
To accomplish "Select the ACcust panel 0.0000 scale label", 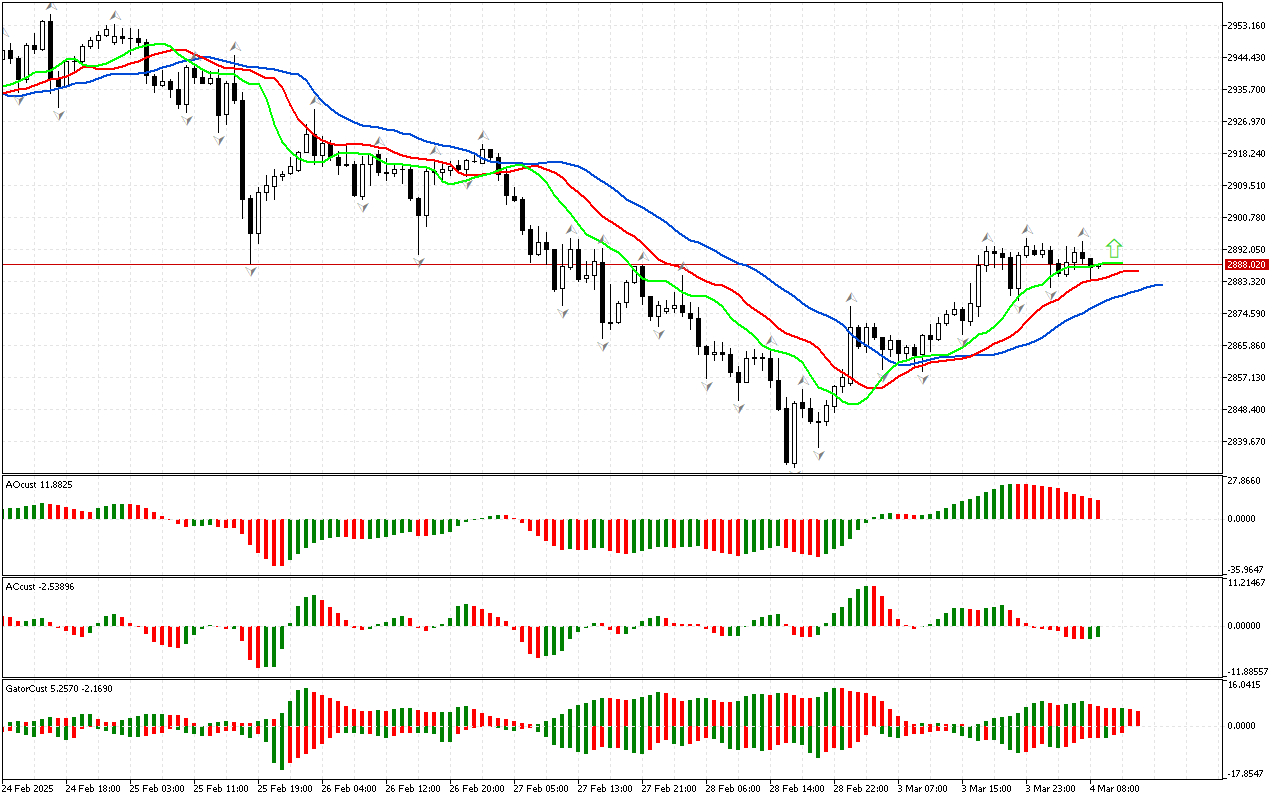I will click(1246, 626).
